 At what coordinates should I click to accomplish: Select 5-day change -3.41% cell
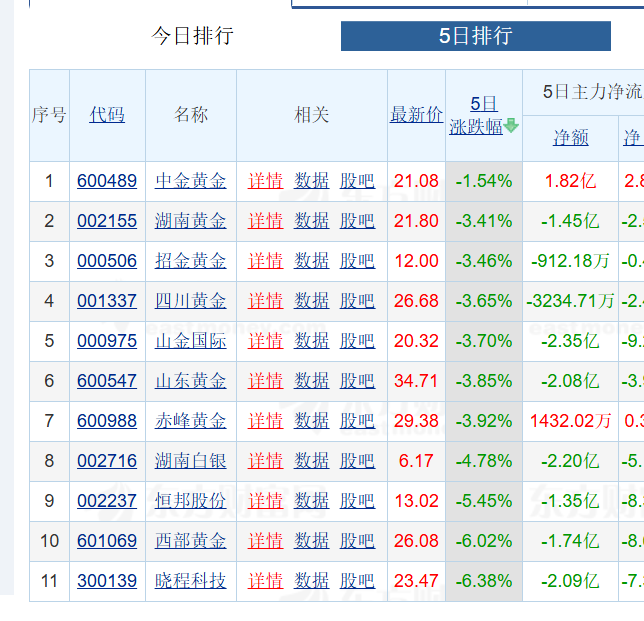tap(484, 221)
